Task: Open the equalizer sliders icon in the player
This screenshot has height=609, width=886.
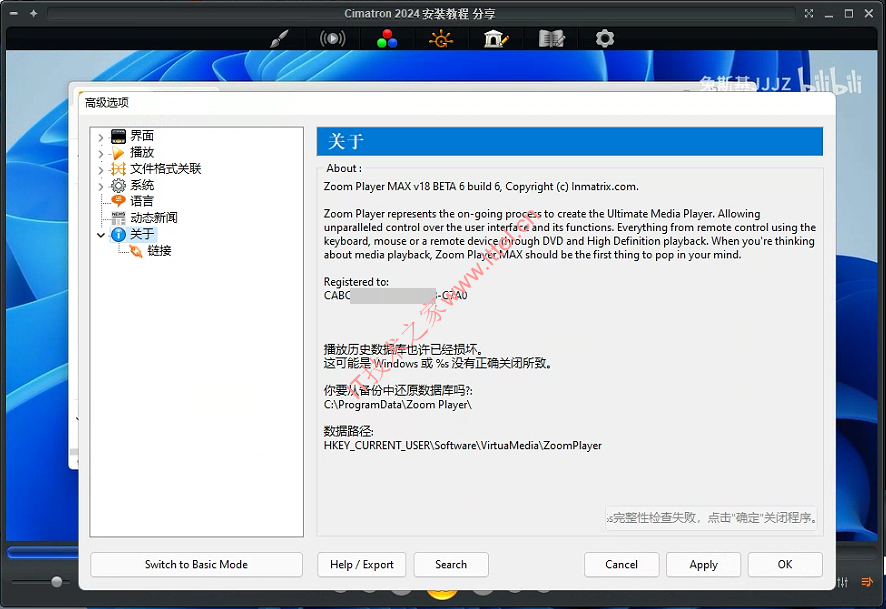Action: point(842,582)
